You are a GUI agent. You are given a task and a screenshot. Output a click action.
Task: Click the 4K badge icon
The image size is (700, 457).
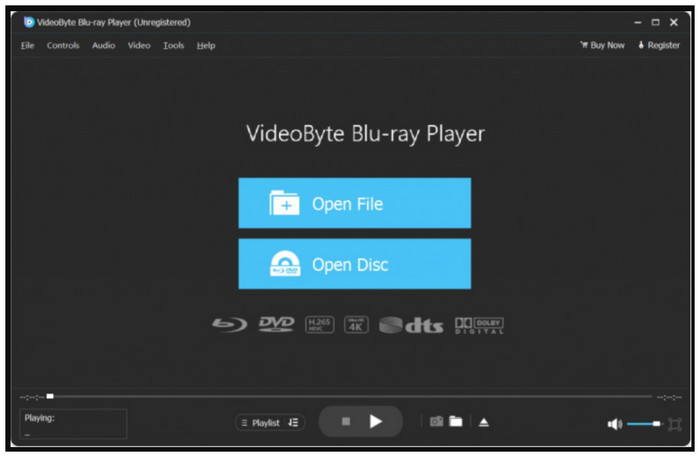(x=356, y=324)
